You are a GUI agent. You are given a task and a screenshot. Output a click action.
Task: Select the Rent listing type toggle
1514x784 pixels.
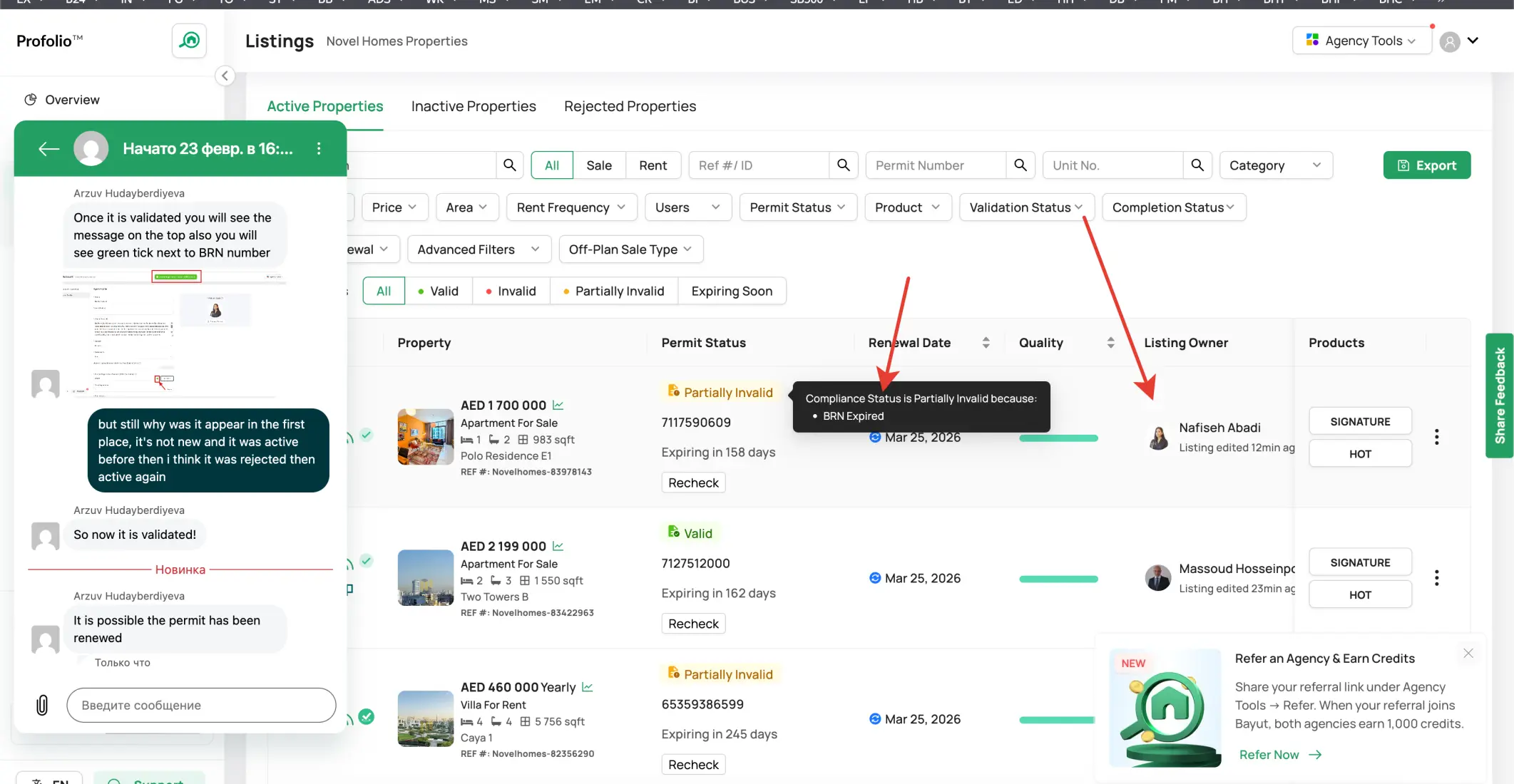pos(653,165)
